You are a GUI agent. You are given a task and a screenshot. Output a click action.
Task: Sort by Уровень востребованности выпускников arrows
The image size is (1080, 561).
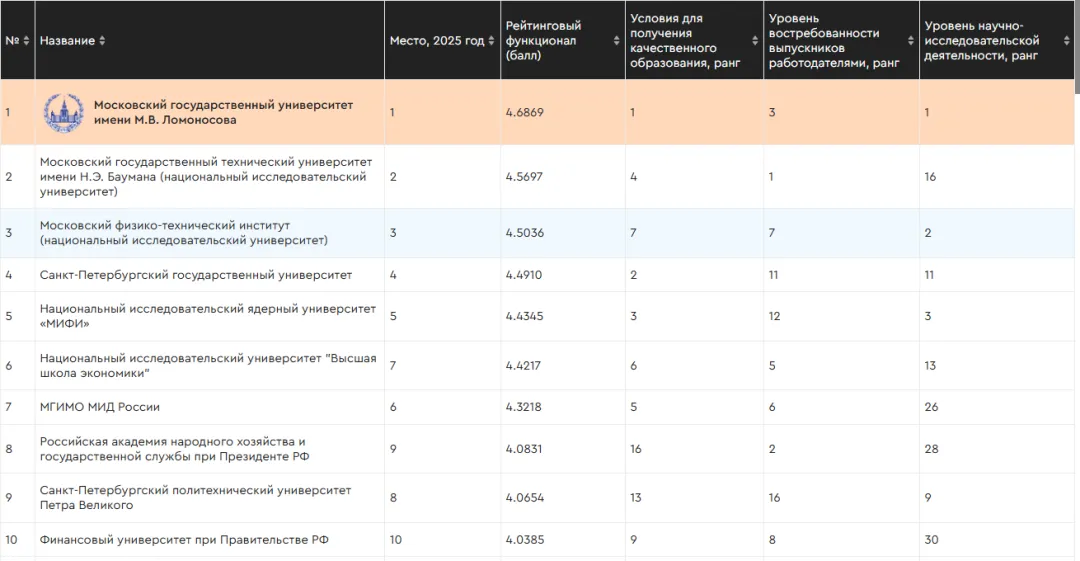coord(911,41)
